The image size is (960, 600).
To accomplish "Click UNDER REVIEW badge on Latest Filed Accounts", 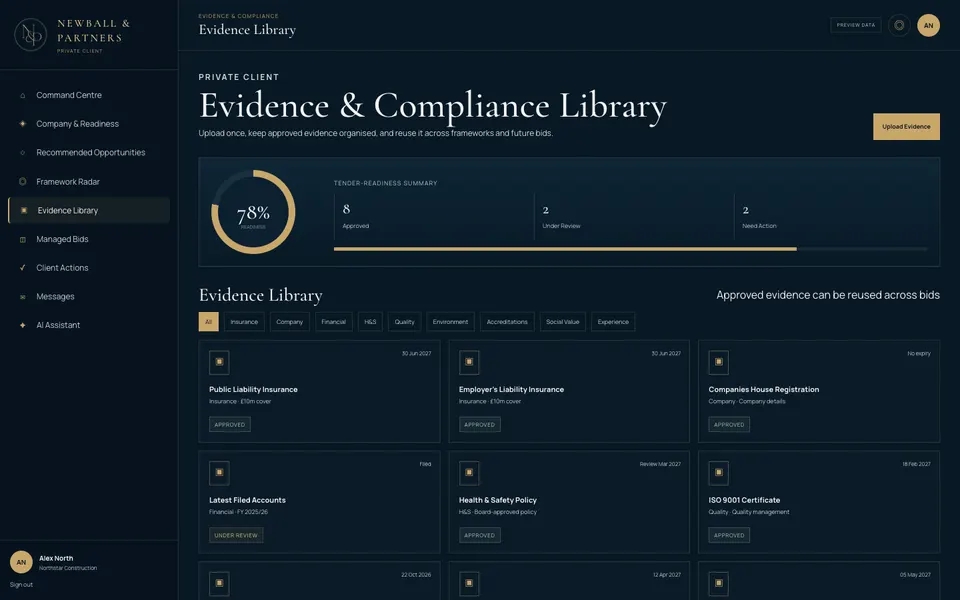I will tap(236, 535).
